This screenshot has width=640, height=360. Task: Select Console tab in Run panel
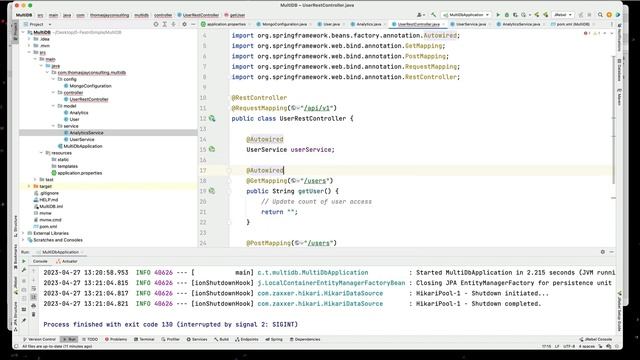click(x=40, y=261)
